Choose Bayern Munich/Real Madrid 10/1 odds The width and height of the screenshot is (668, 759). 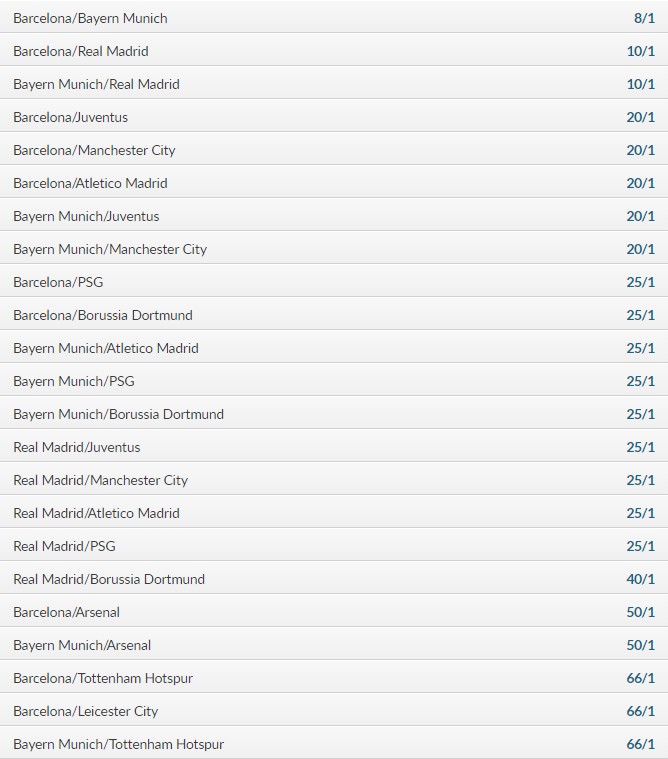tap(640, 84)
